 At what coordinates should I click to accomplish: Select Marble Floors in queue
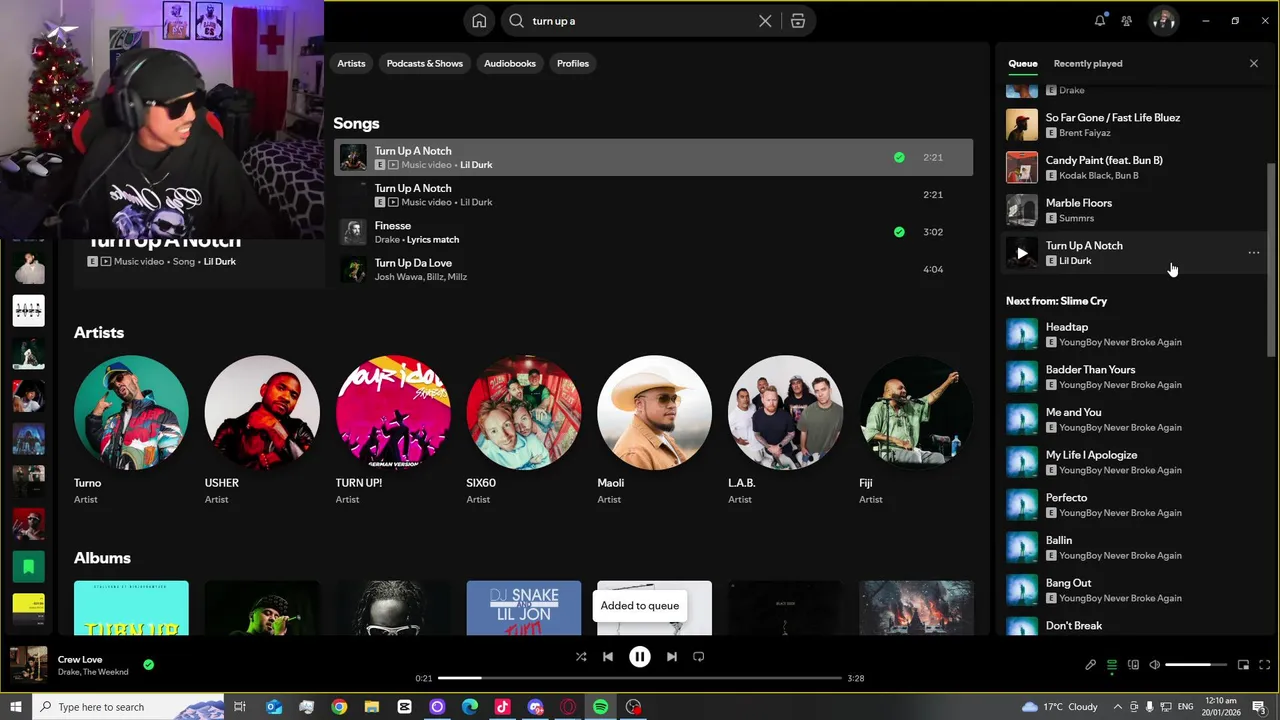click(x=1135, y=210)
